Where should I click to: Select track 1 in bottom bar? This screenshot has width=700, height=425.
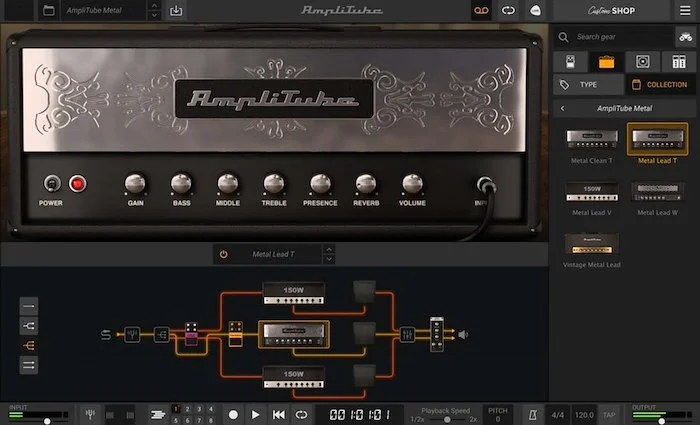pos(176,409)
